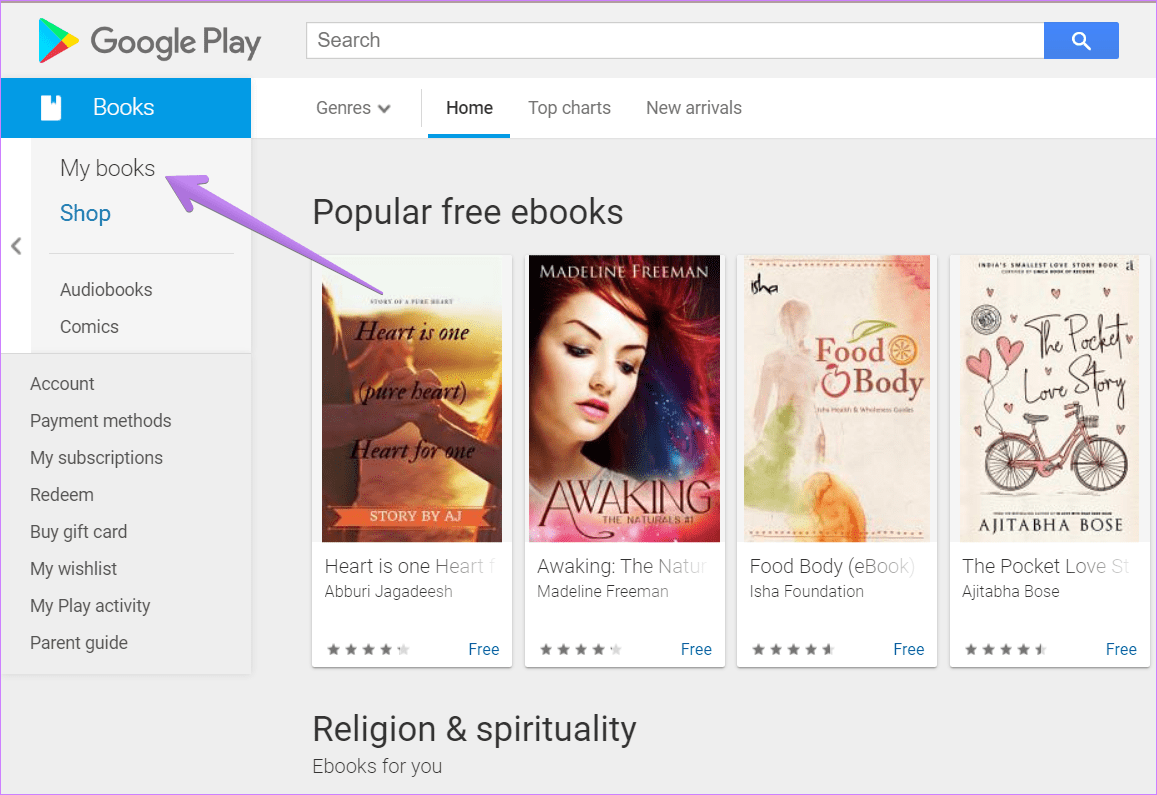Go to Account settings
Screen dimensions: 1157x795
(x=62, y=384)
